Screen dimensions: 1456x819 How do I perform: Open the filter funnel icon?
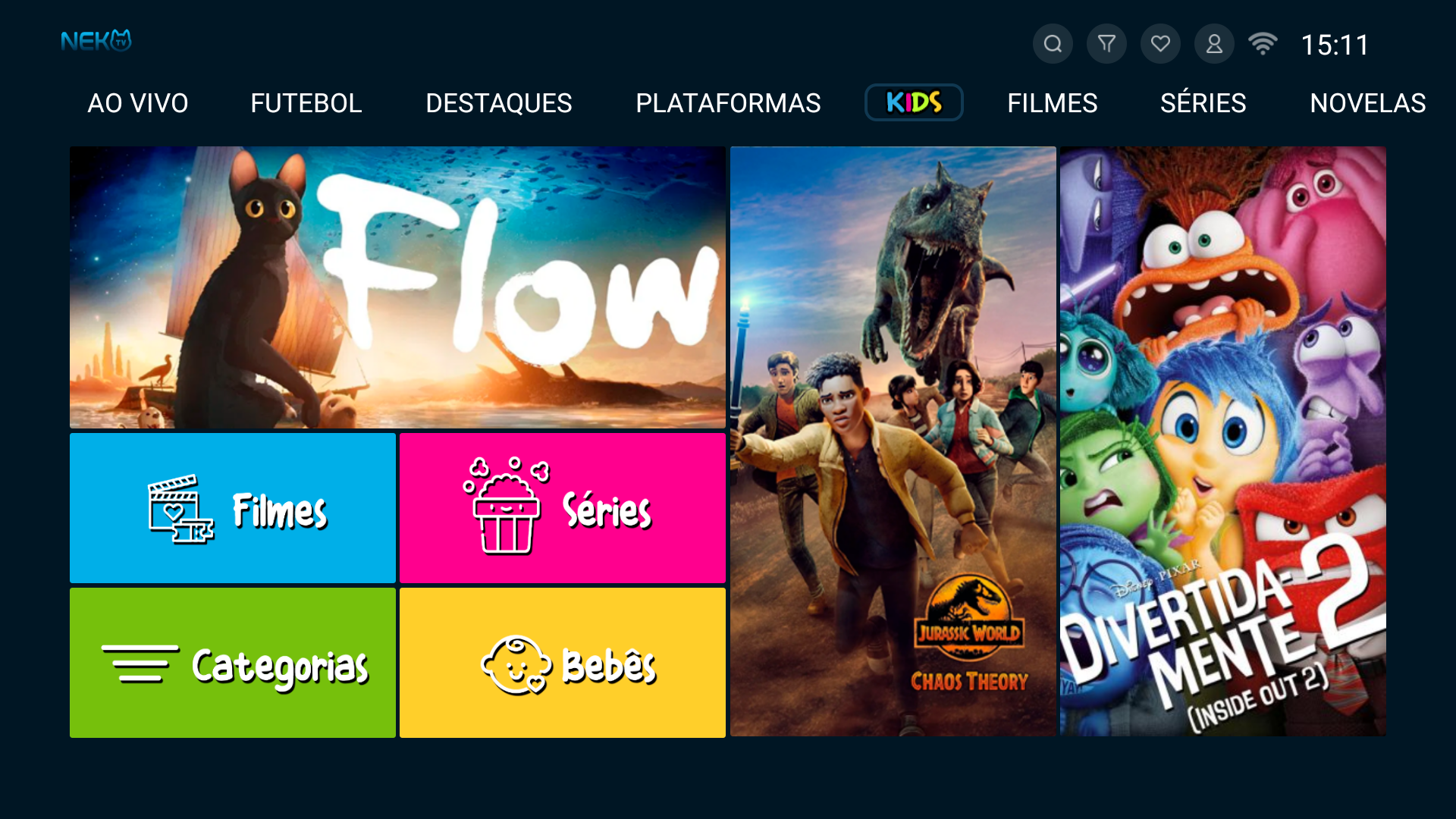(1106, 44)
